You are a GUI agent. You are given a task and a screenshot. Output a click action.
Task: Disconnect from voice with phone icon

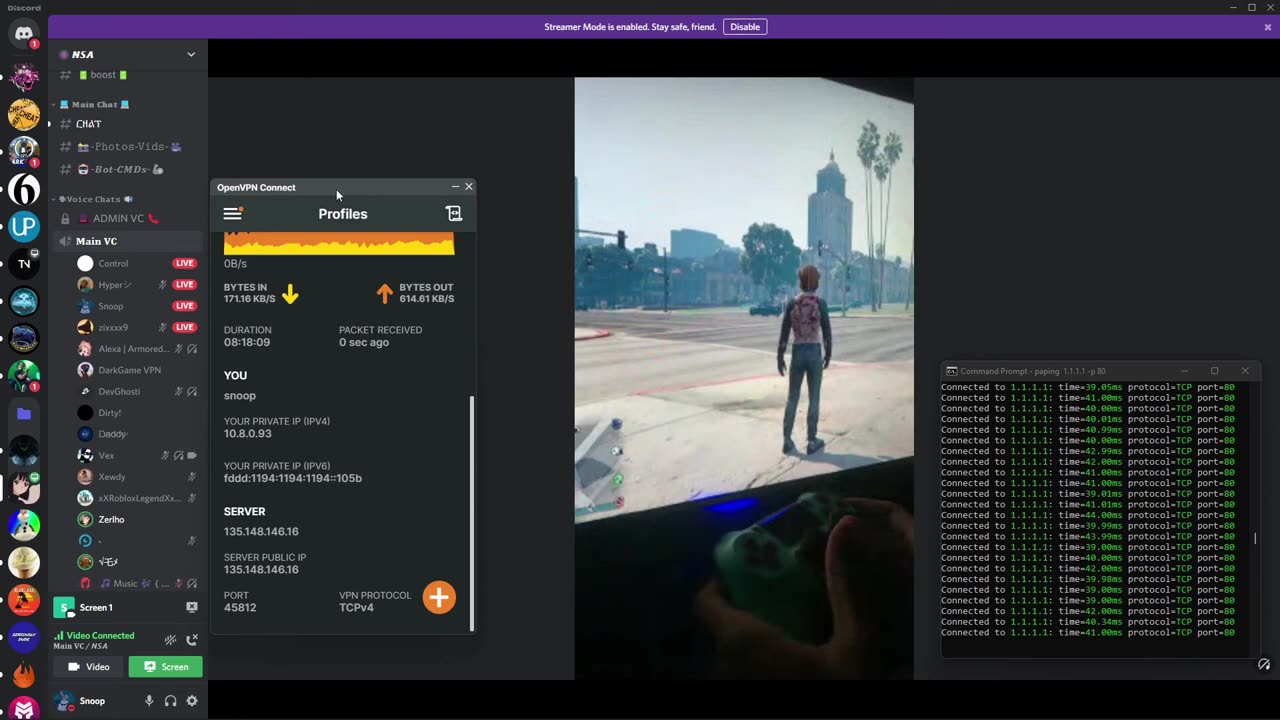(192, 640)
